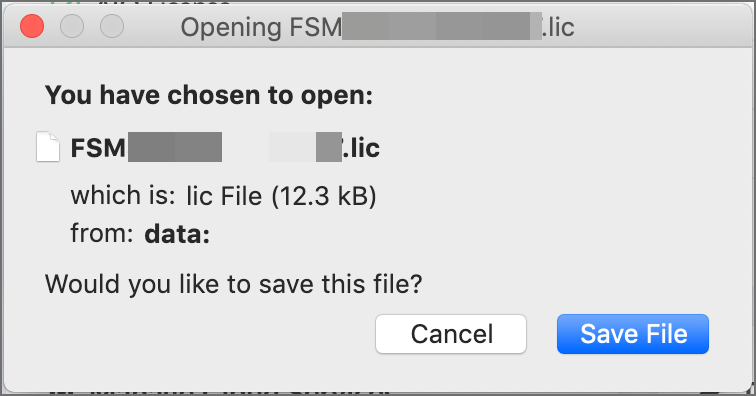This screenshot has height=396, width=756.
Task: Click the 'from:' label
Action: pos(102,234)
